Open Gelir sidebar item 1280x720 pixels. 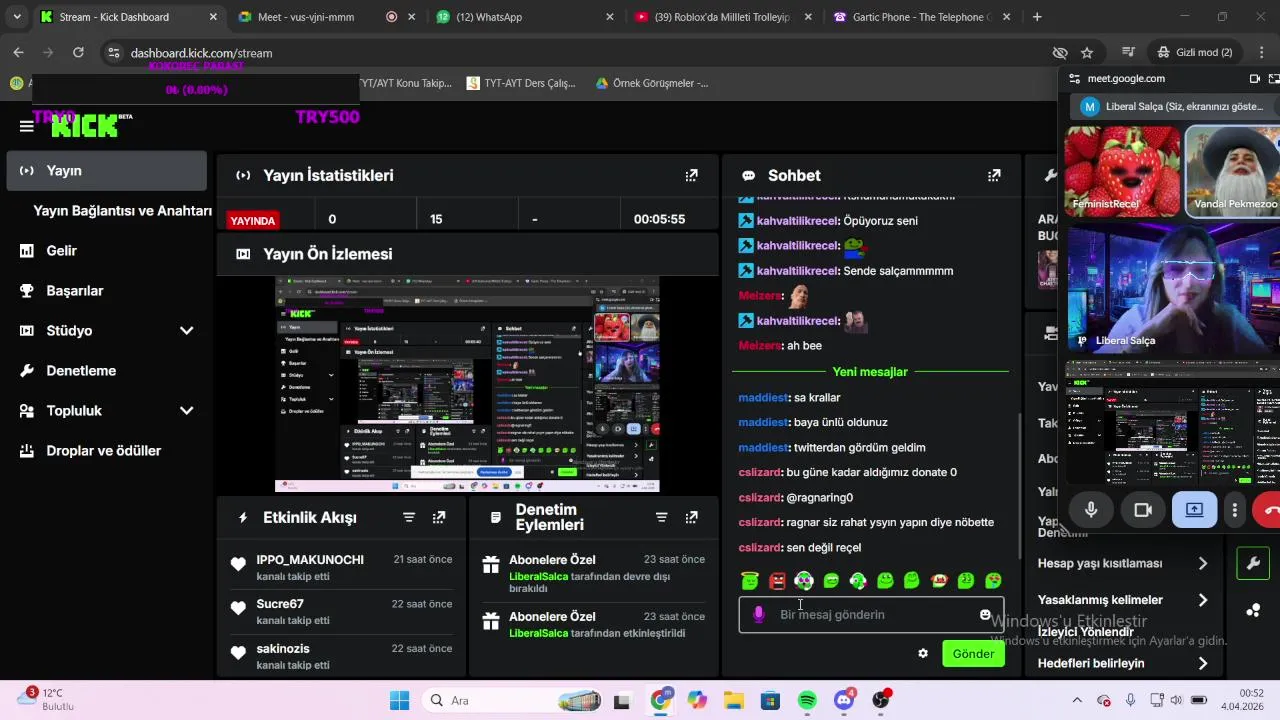coord(106,251)
